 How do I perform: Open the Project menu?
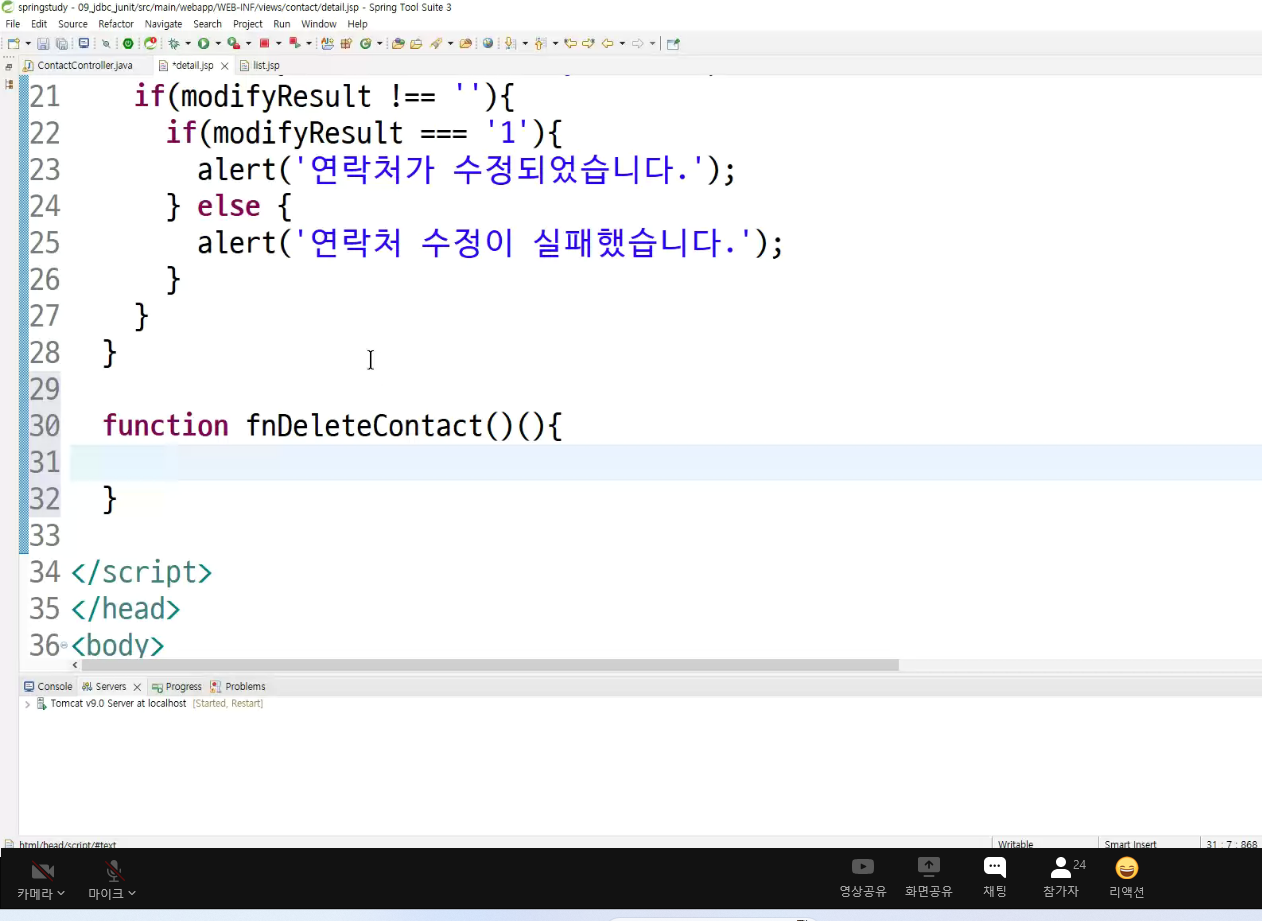[248, 24]
